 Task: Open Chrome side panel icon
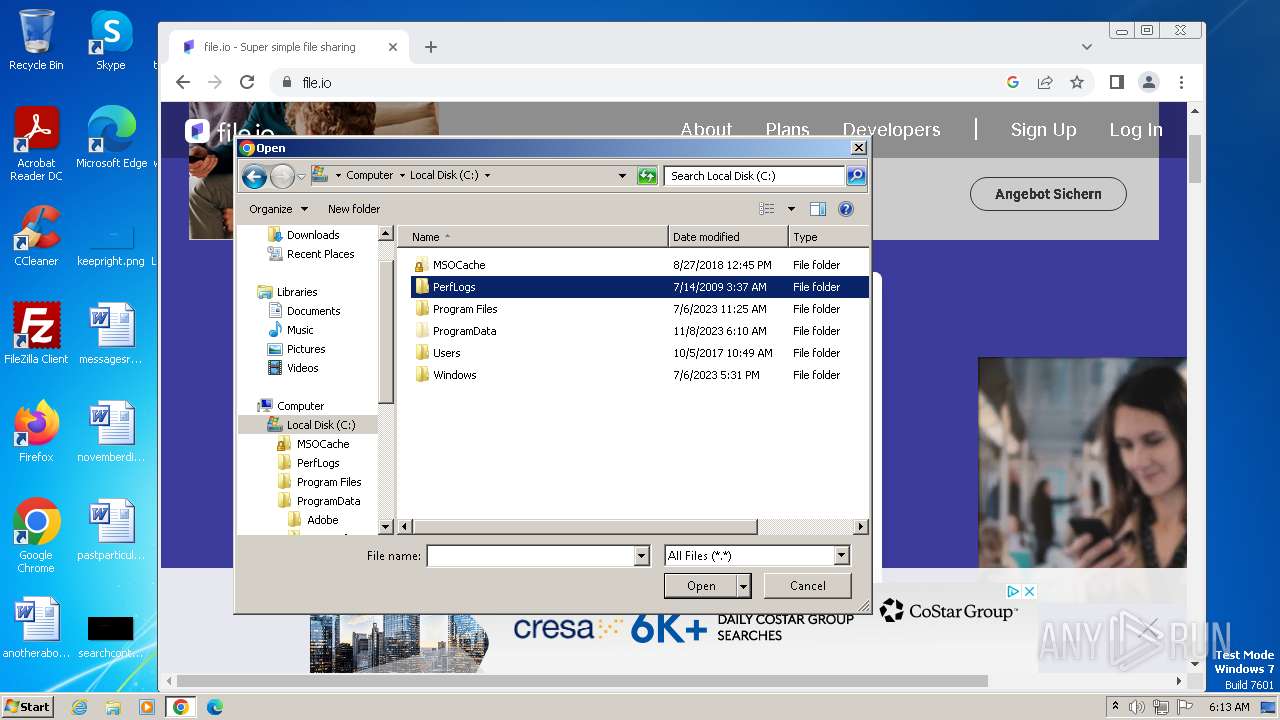[1117, 82]
